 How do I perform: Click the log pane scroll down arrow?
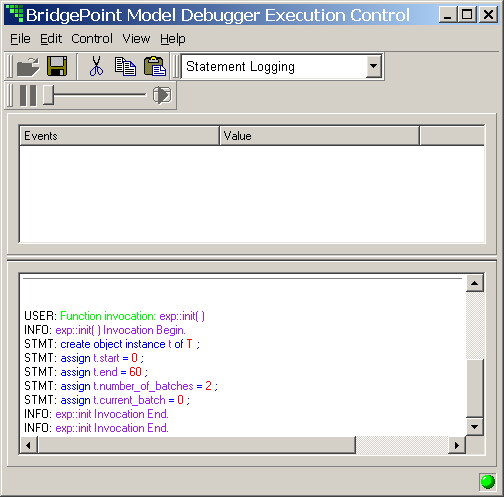pyautogui.click(x=475, y=427)
